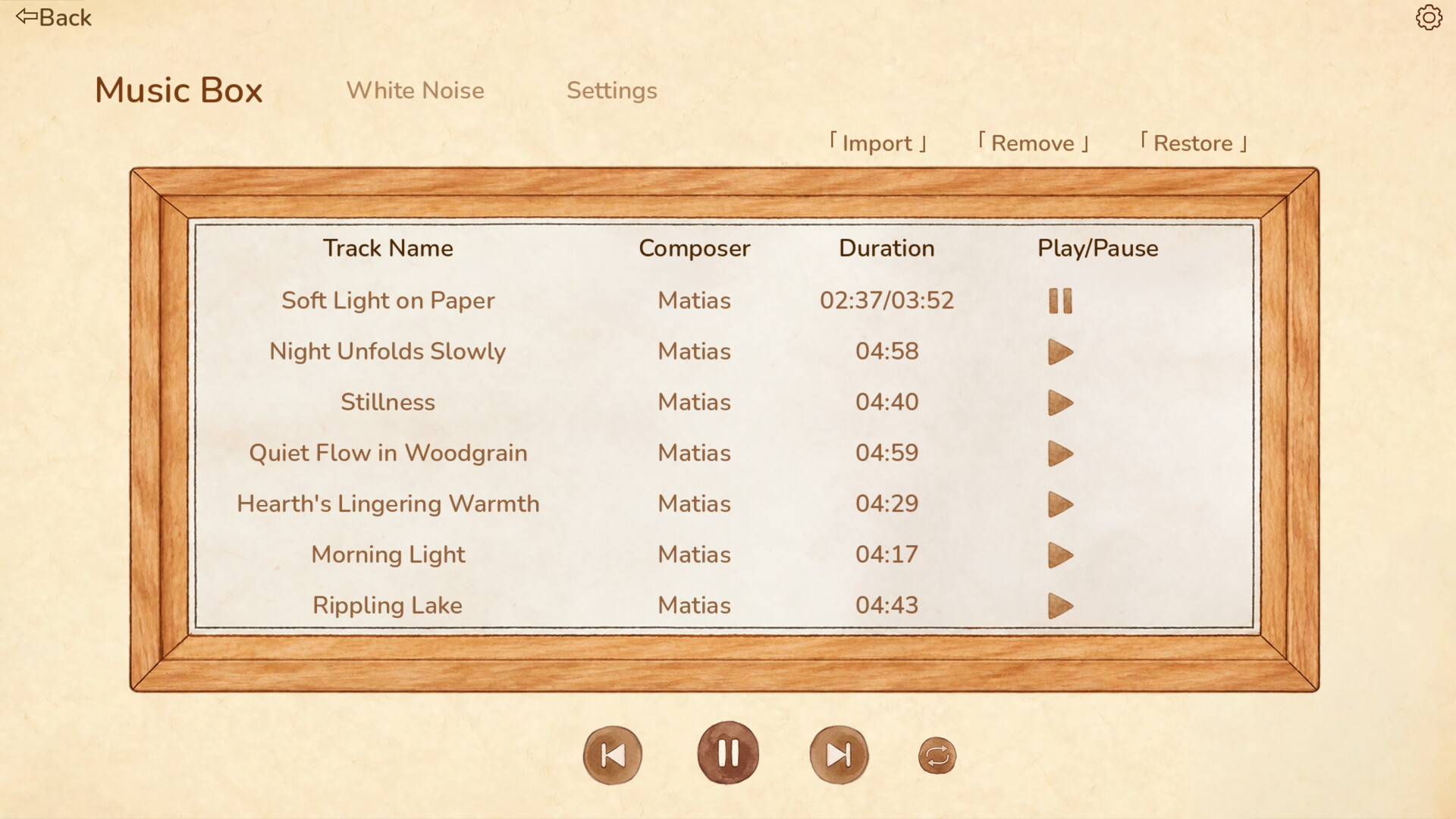Switch to the White Noise tab
Screen dimensions: 1456x819
415,90
